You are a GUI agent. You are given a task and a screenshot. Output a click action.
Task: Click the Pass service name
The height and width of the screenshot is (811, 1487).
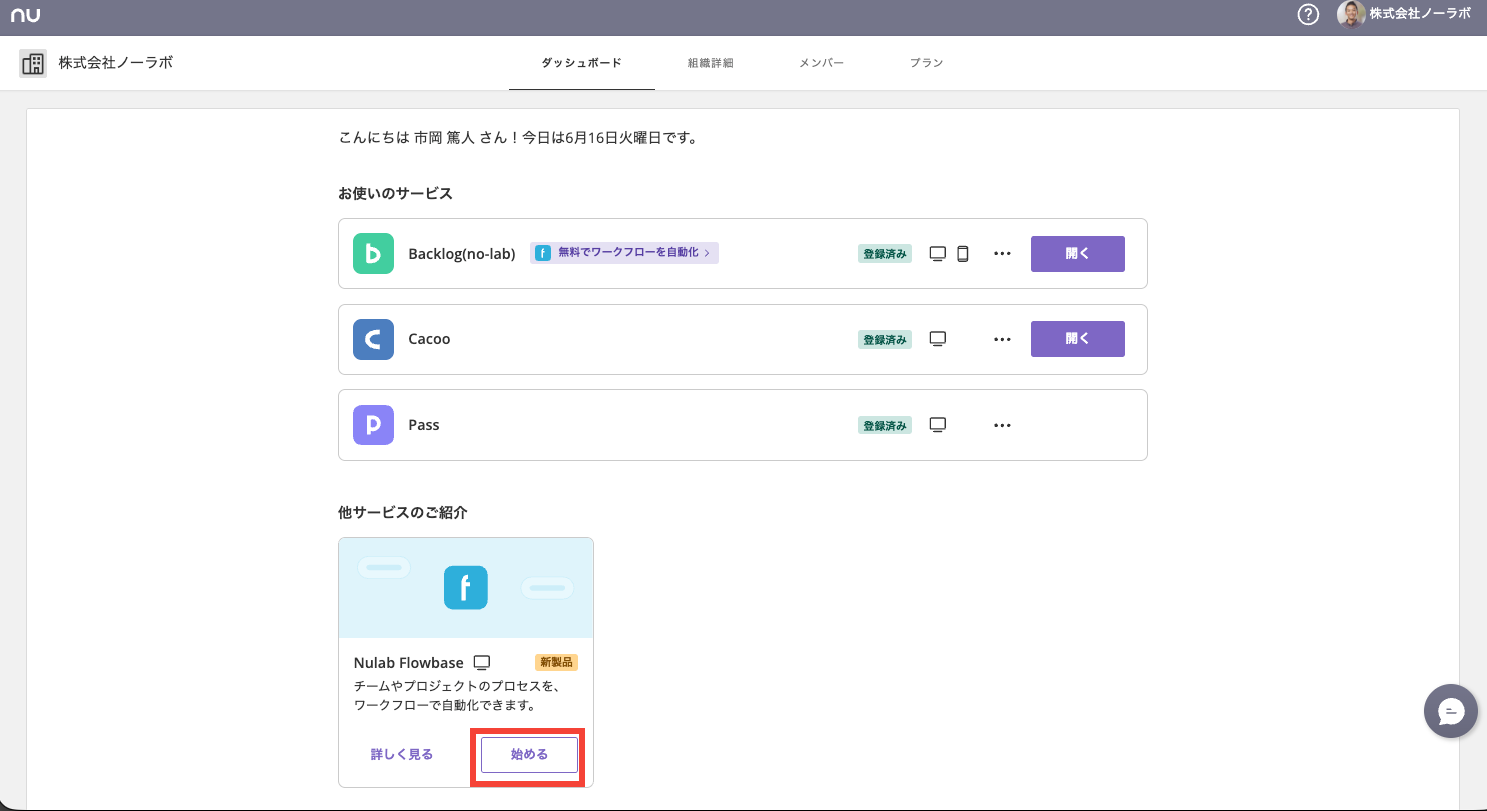[x=424, y=425]
